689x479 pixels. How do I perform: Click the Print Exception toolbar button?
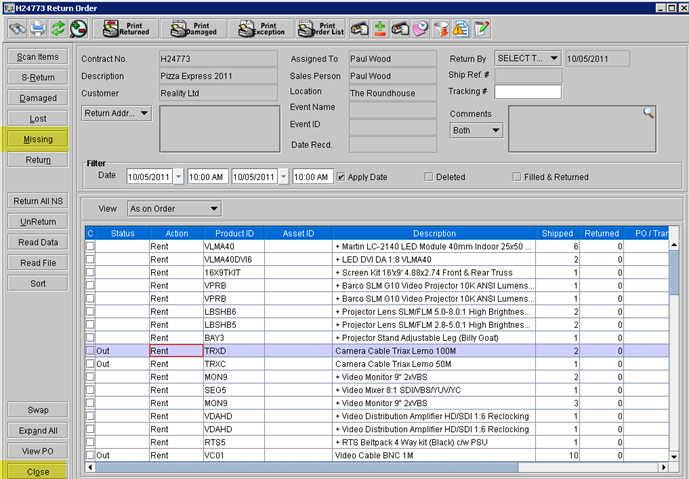[x=259, y=29]
